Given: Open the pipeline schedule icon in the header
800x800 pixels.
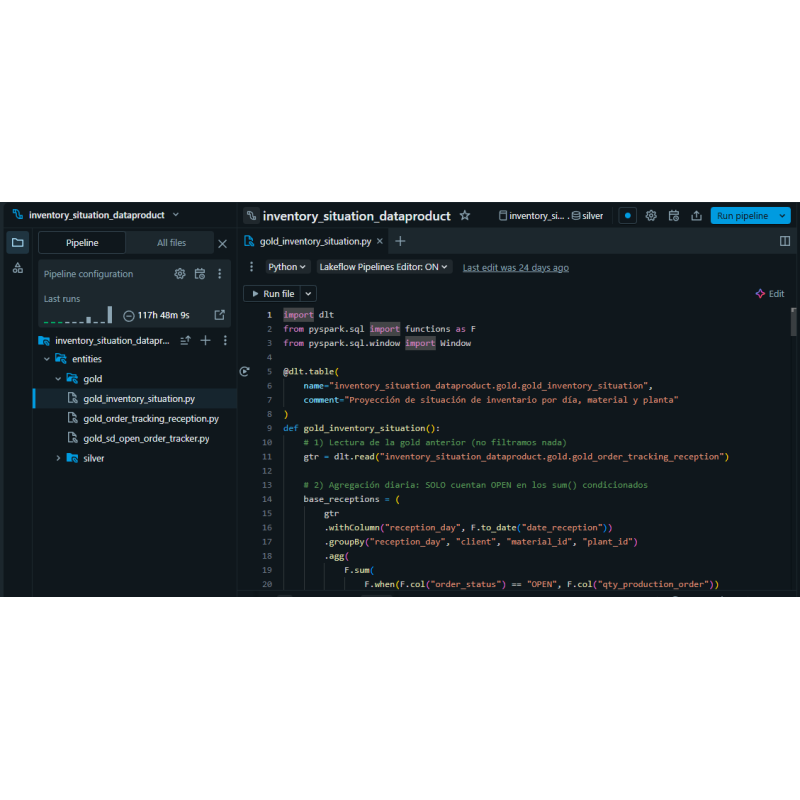Looking at the screenshot, I should [674, 214].
